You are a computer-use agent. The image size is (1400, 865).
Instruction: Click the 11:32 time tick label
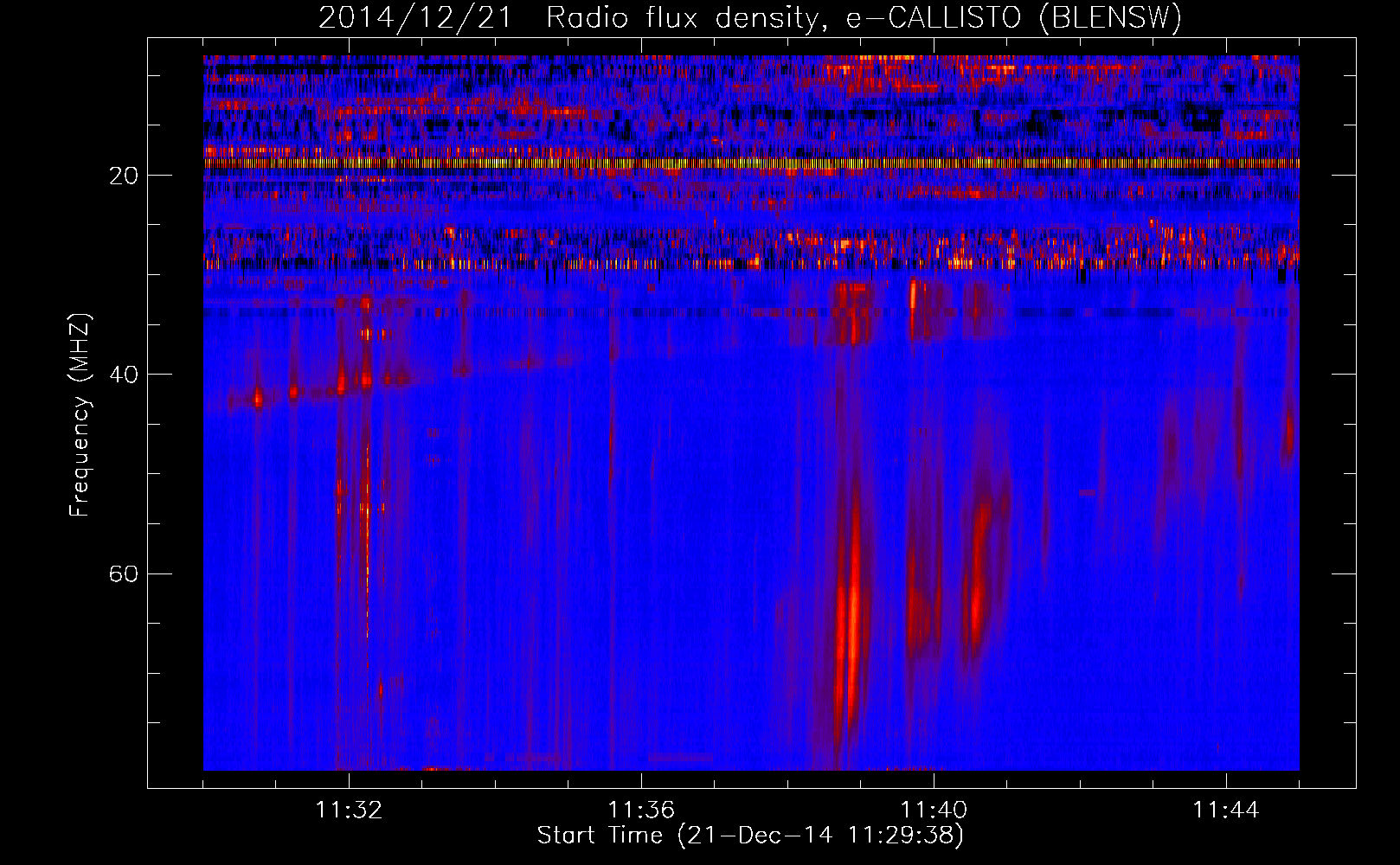coord(349,811)
